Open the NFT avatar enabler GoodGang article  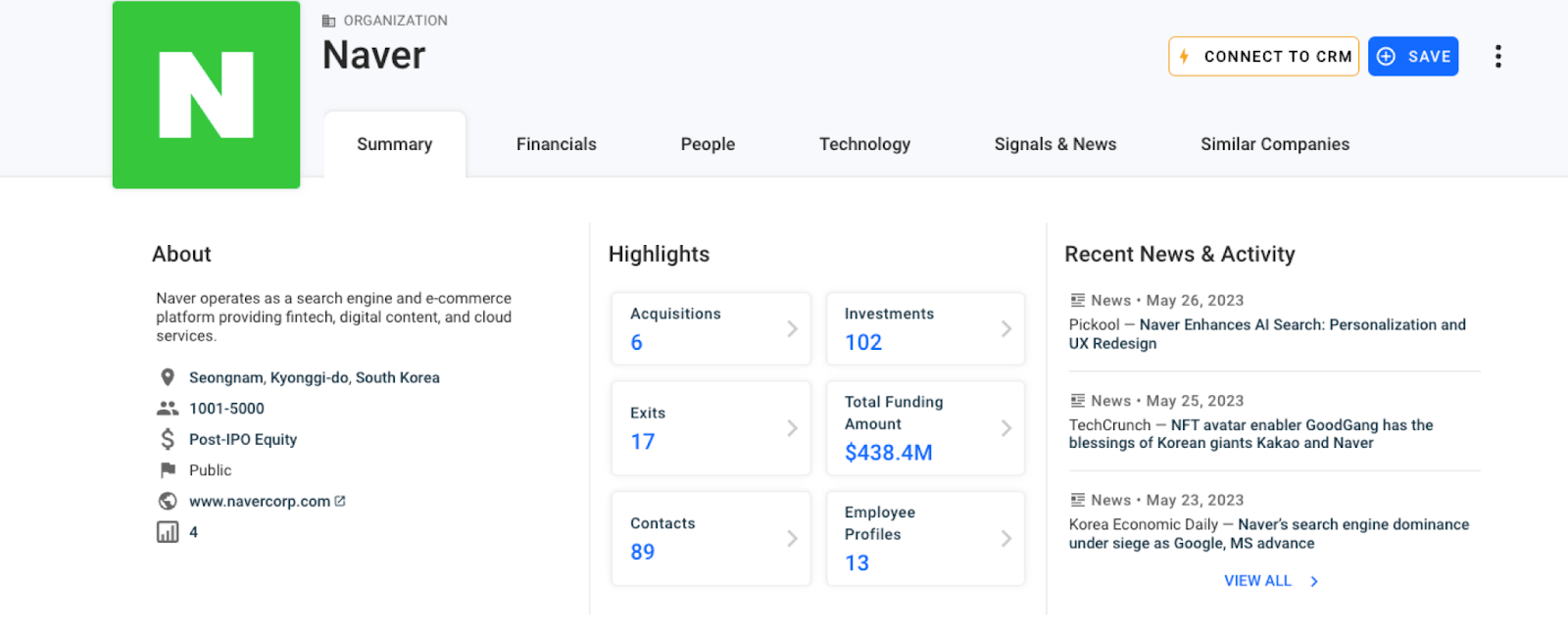coord(1251,434)
